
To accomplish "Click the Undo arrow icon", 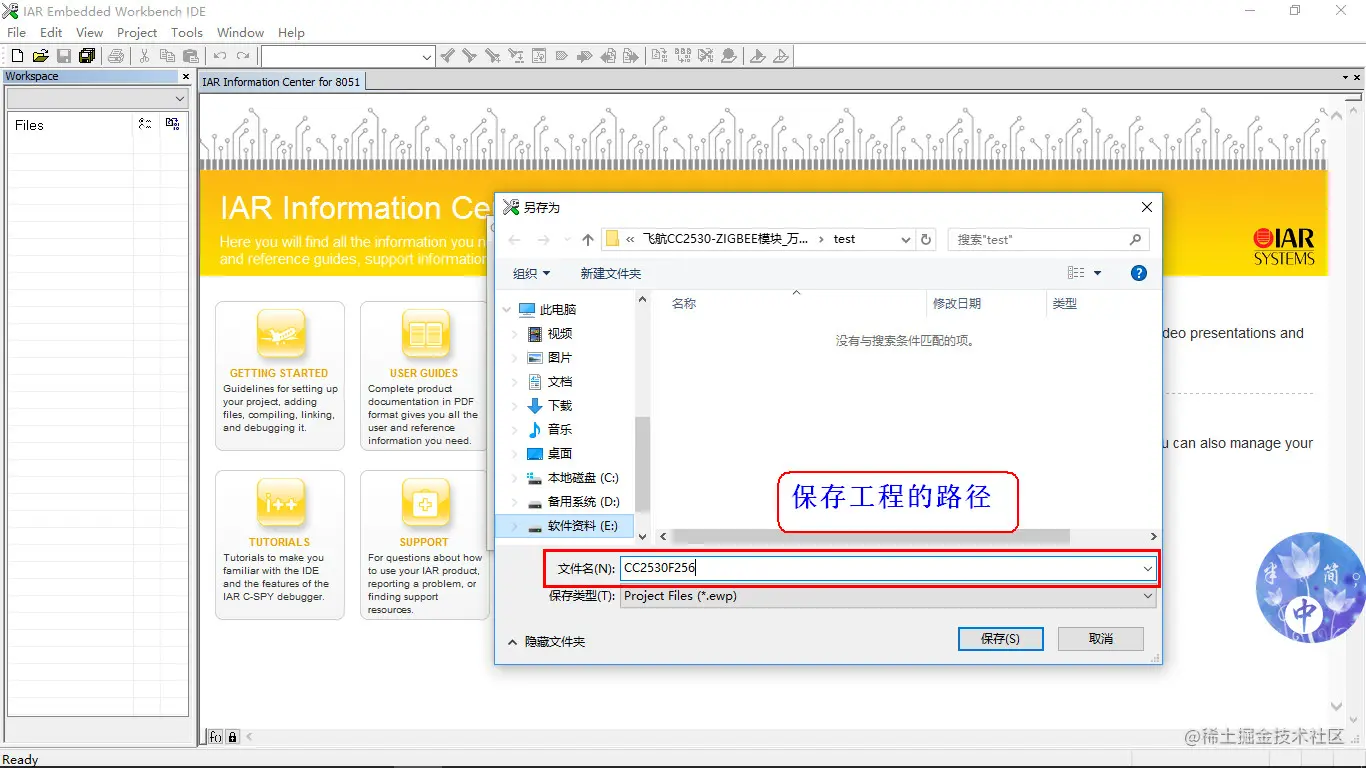I will pyautogui.click(x=220, y=56).
